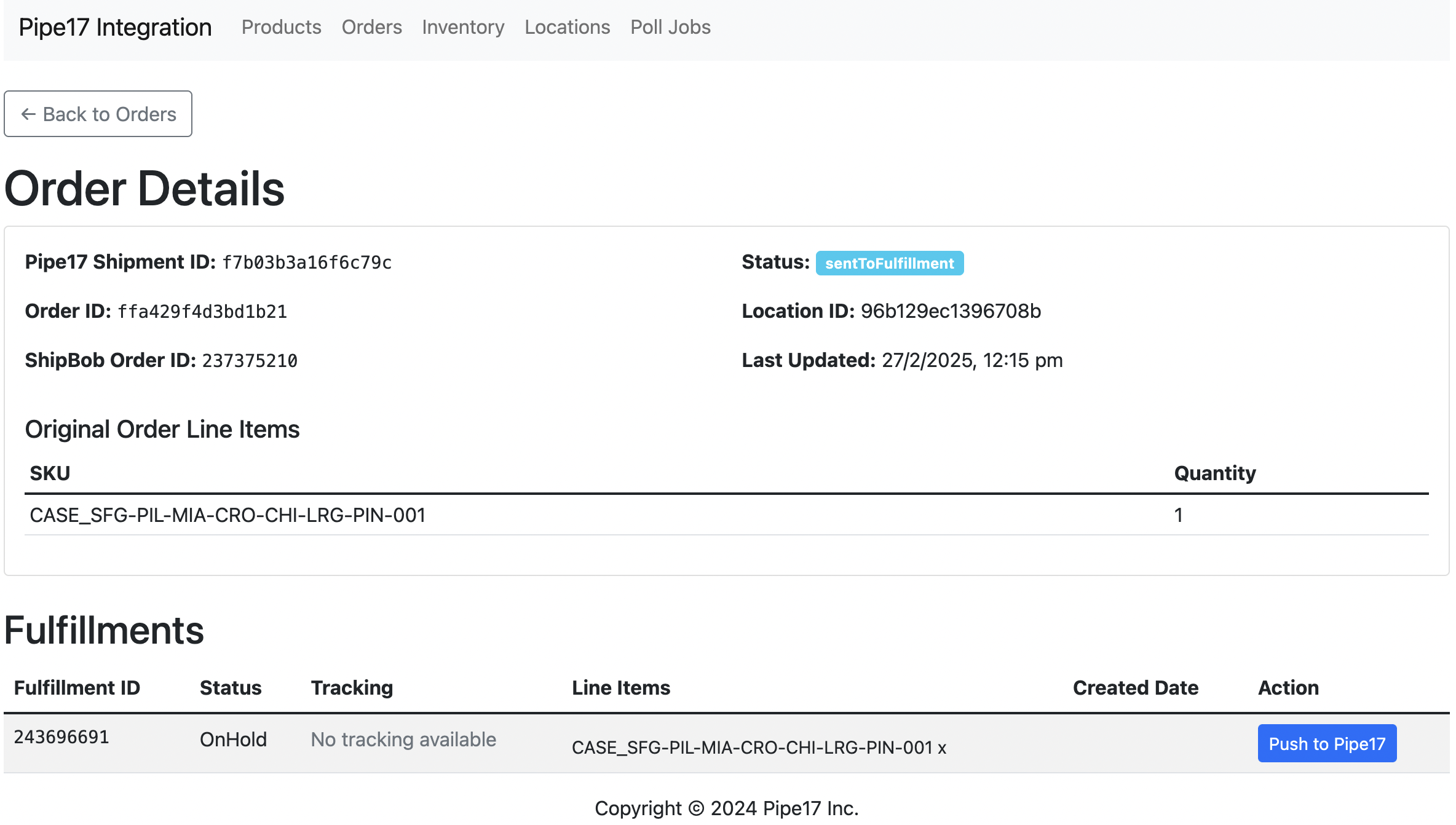
Task: Click the OnHold status cell
Action: click(x=233, y=740)
